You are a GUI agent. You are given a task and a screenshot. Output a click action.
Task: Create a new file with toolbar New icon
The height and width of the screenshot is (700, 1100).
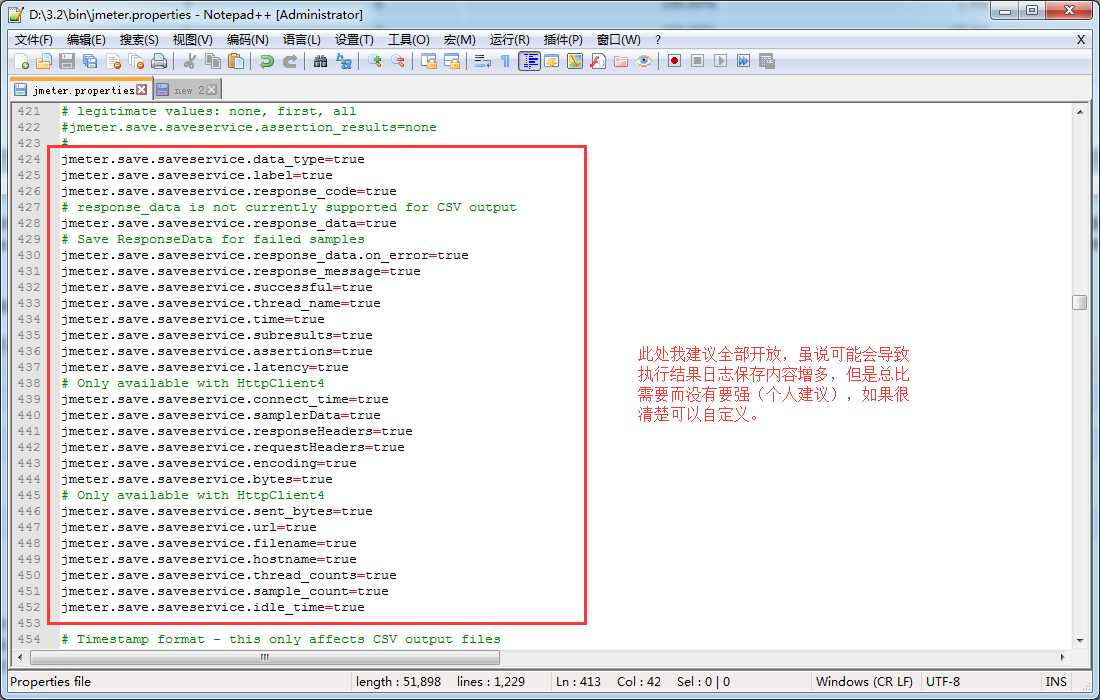[21, 62]
